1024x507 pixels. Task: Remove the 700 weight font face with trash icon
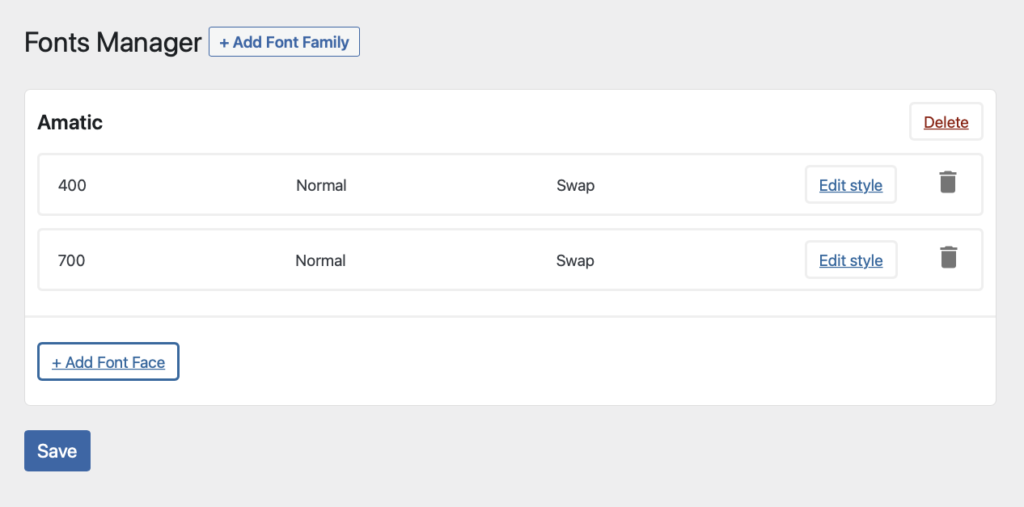(948, 257)
